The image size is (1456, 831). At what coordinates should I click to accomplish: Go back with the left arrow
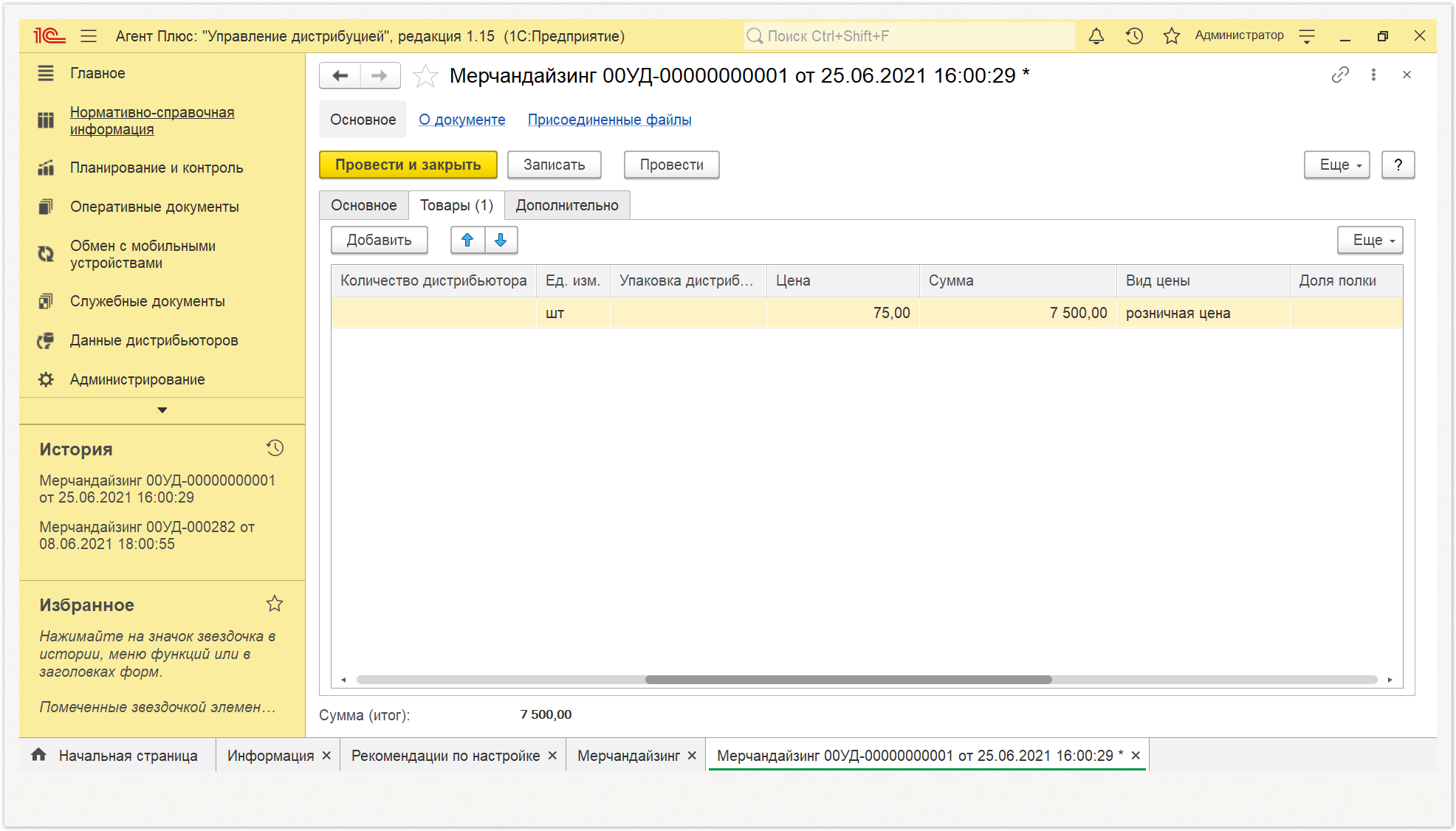pos(340,75)
